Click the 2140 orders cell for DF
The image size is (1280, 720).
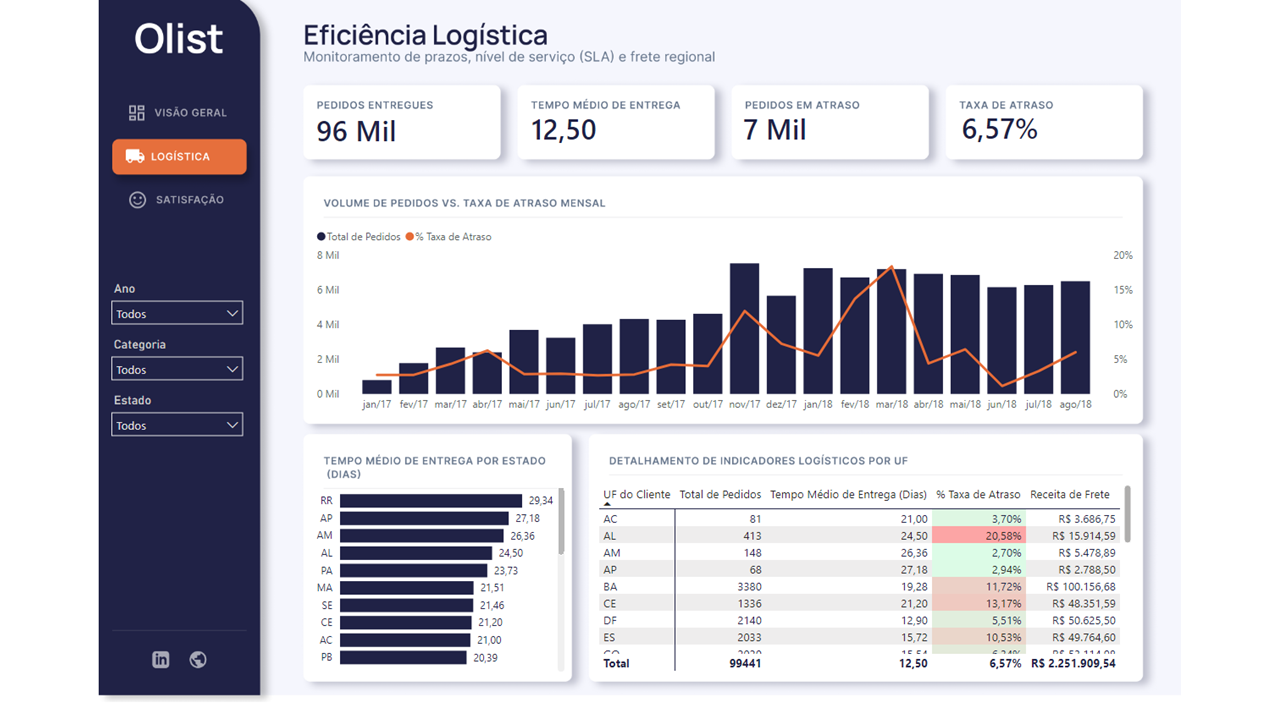(x=749, y=620)
